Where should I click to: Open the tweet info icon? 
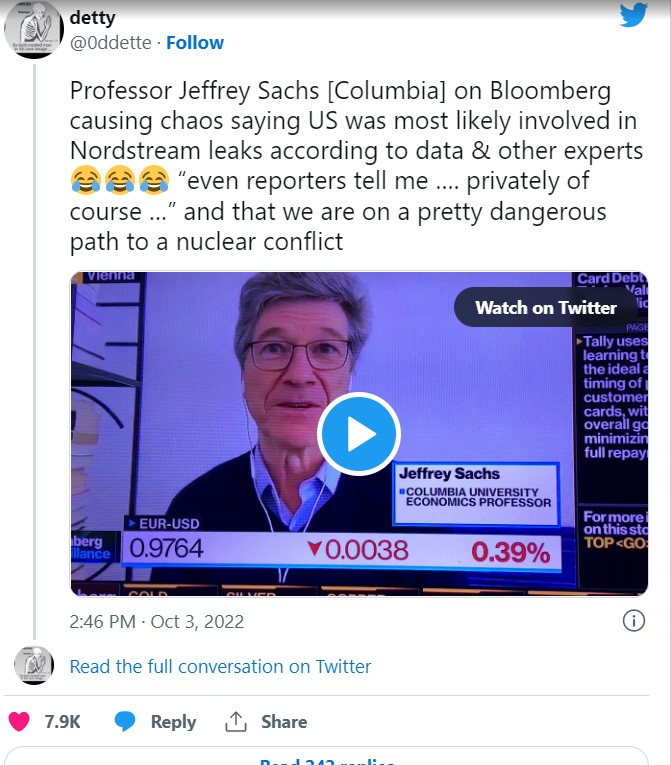click(x=633, y=621)
